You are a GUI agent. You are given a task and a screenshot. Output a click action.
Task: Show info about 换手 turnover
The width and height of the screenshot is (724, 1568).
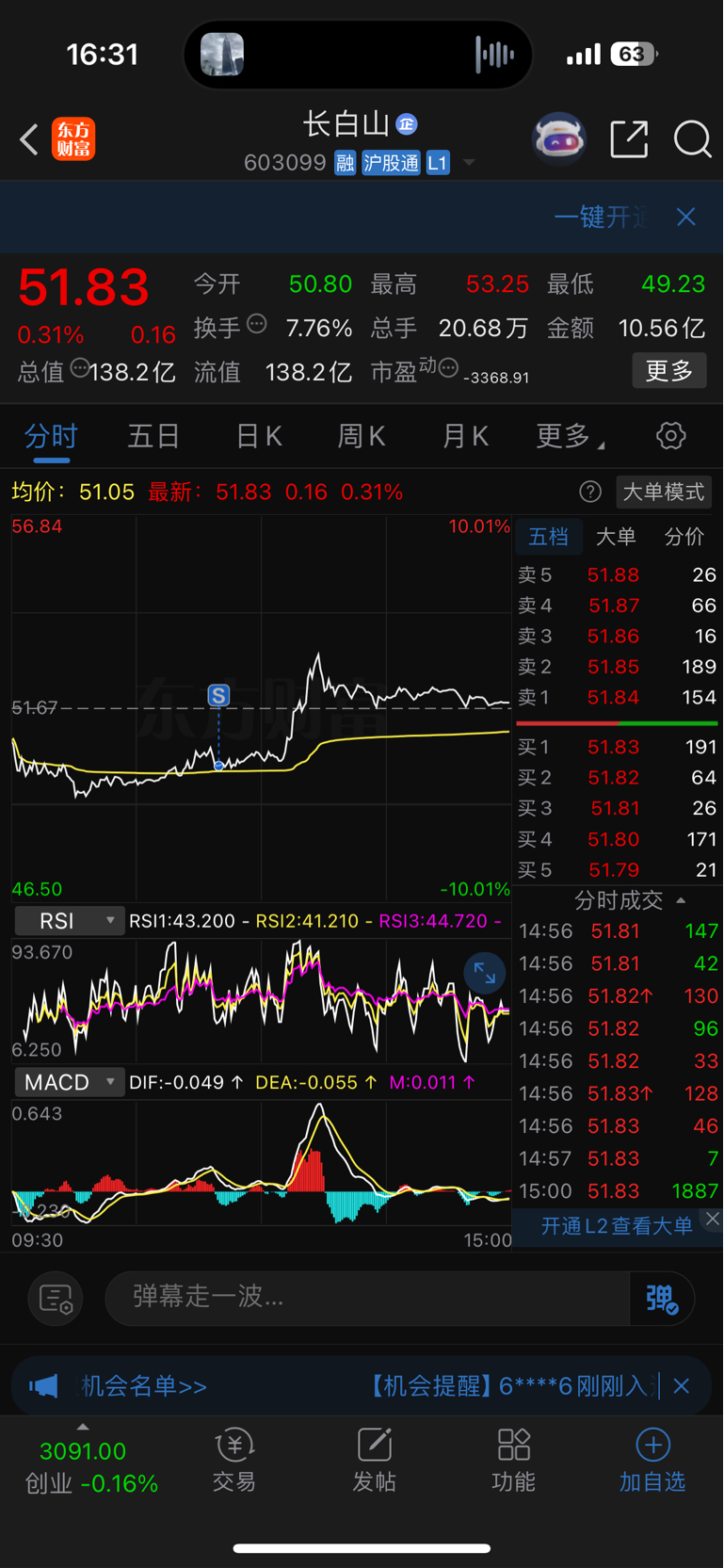(x=256, y=325)
